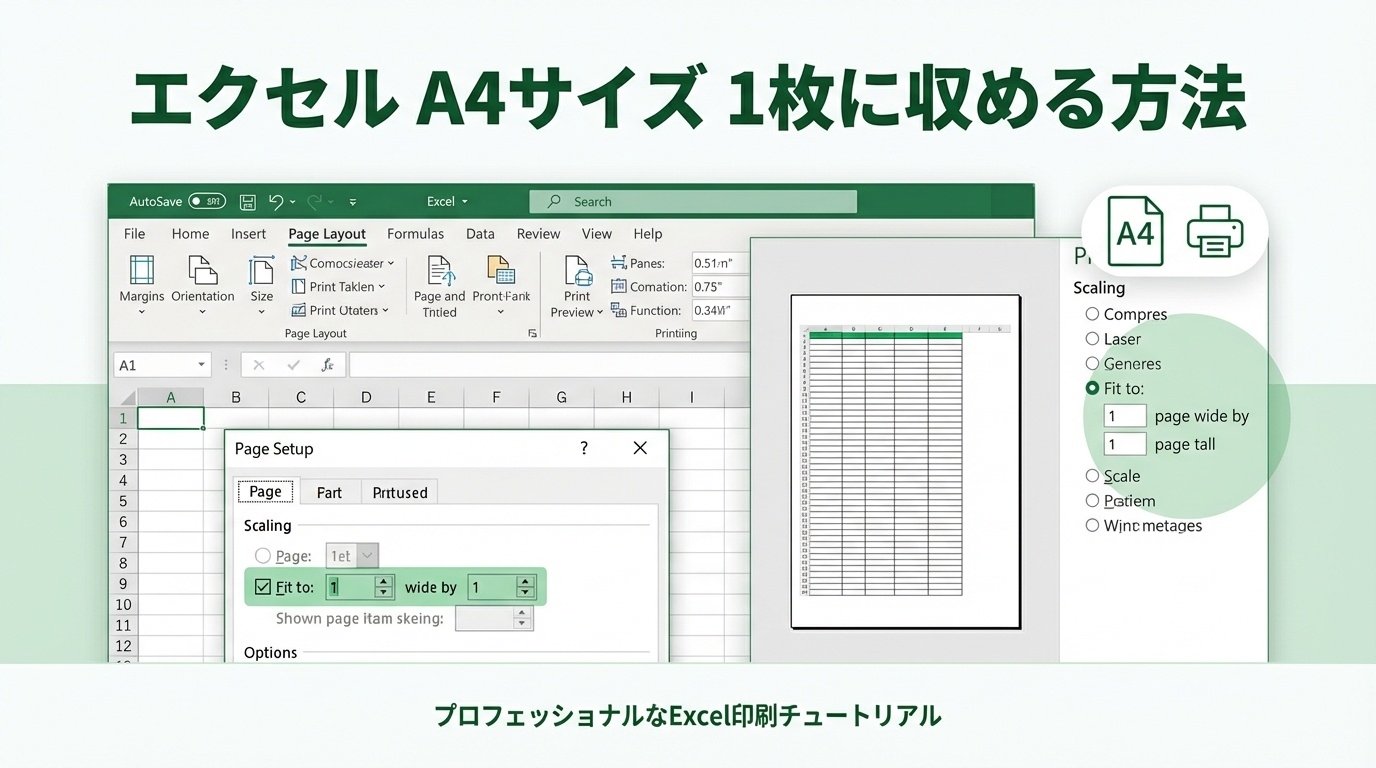Click the insert function fx icon
The height and width of the screenshot is (768, 1376).
pyautogui.click(x=327, y=365)
